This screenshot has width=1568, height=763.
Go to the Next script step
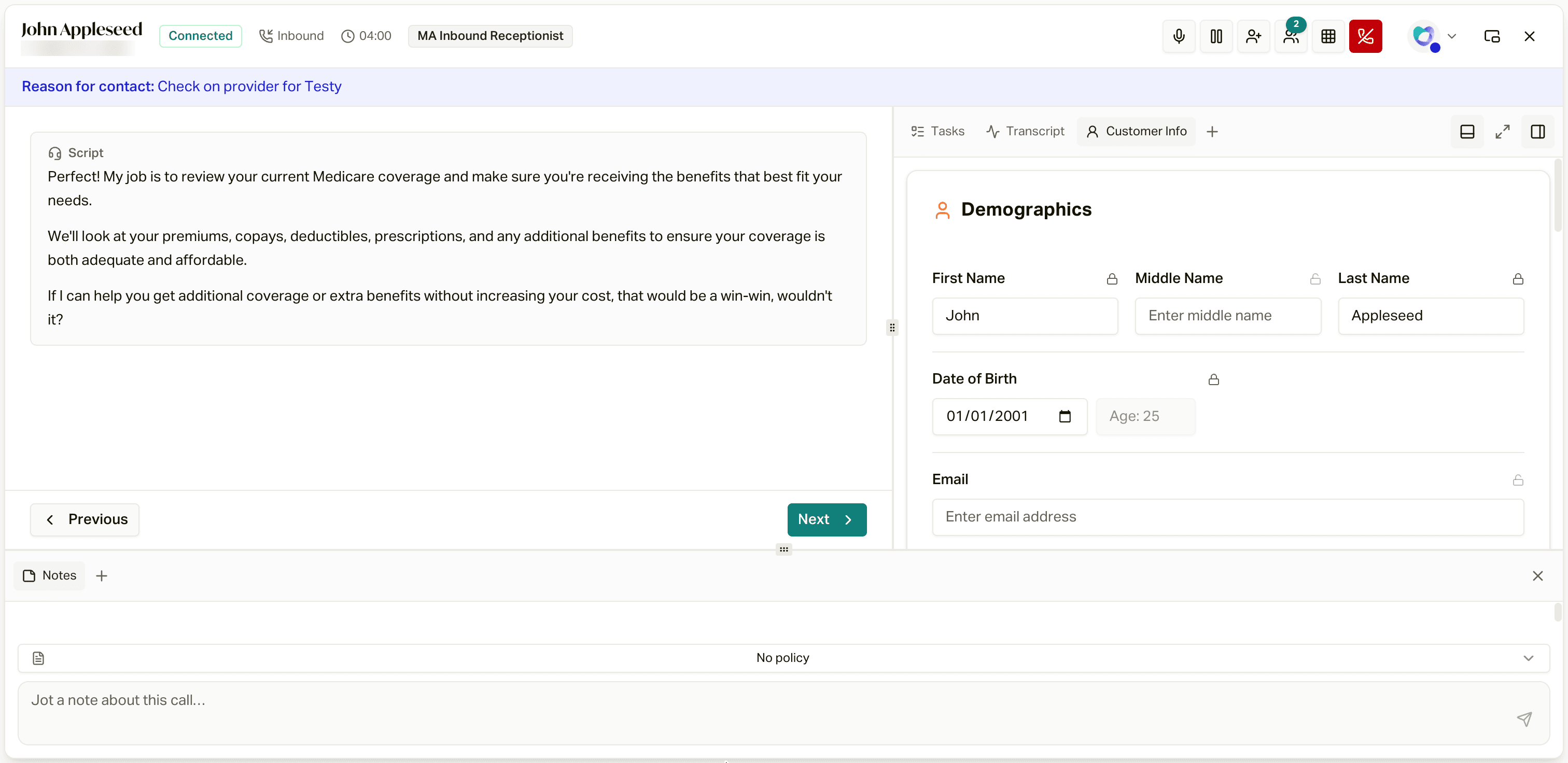click(x=827, y=519)
